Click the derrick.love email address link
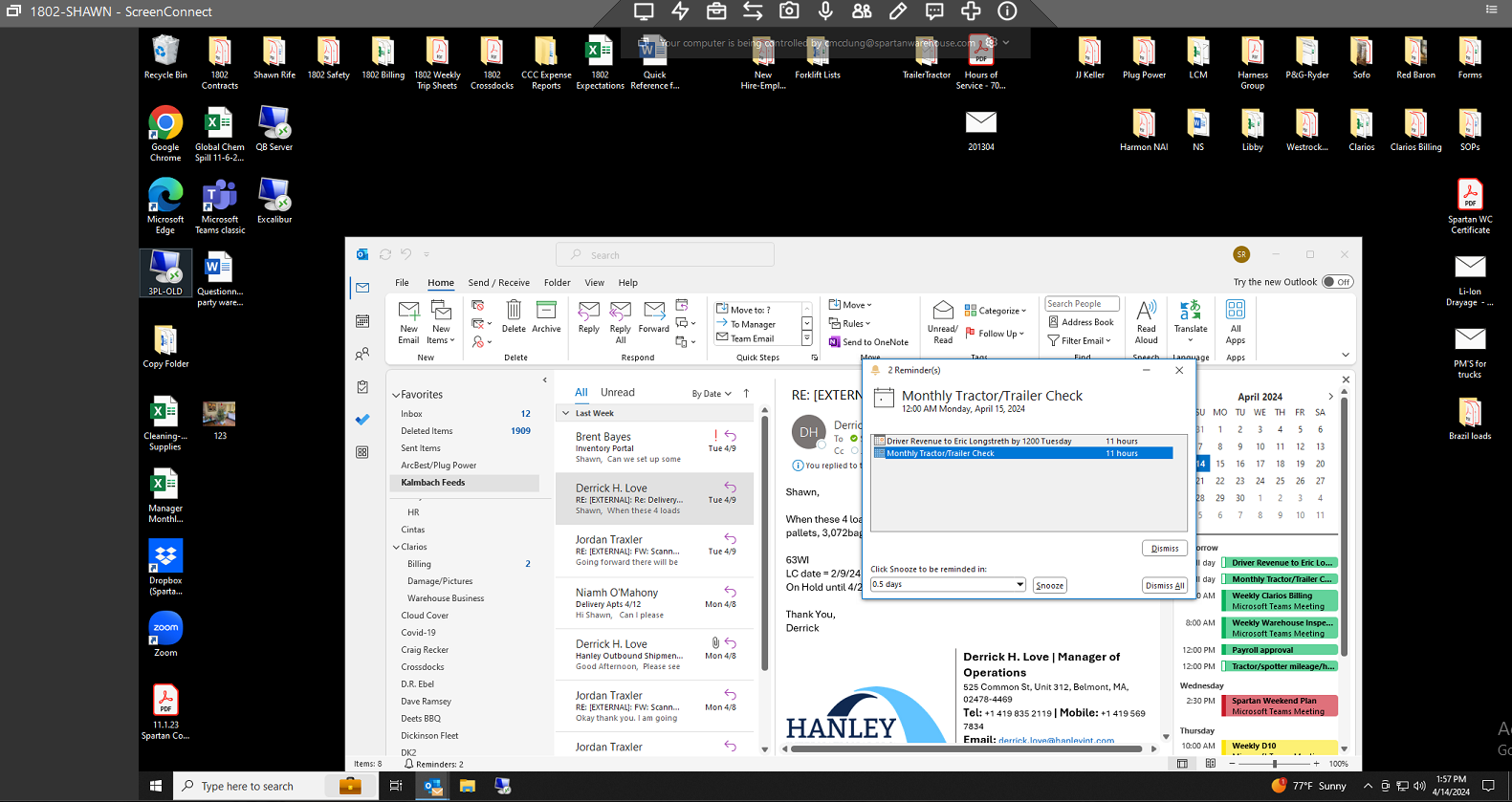The image size is (1512, 802). (1056, 740)
